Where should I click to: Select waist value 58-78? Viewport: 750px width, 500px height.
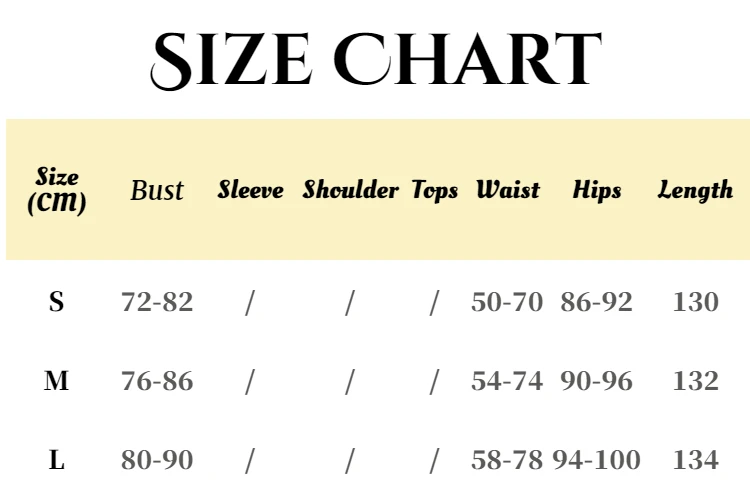tap(507, 460)
